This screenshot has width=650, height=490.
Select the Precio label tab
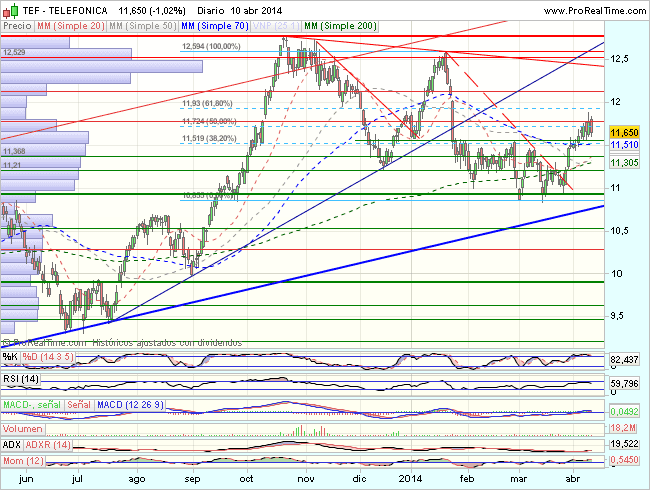click(x=17, y=26)
